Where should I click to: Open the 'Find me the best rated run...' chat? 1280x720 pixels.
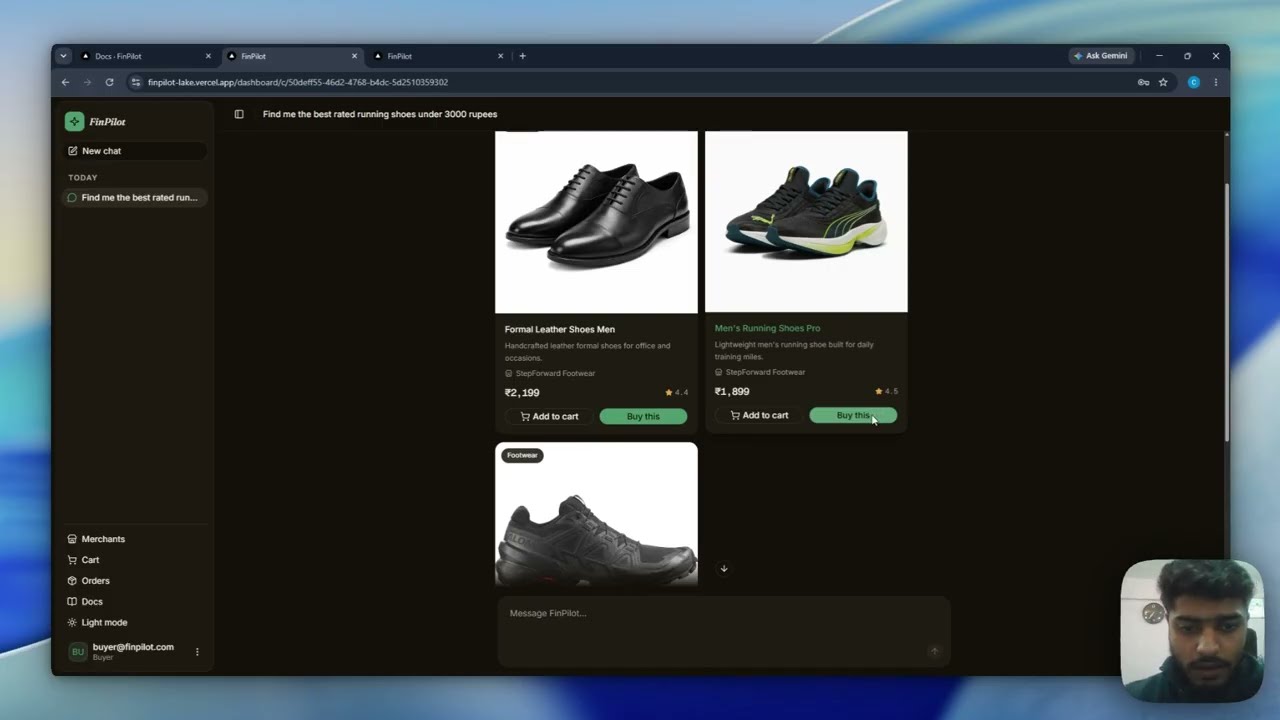135,198
